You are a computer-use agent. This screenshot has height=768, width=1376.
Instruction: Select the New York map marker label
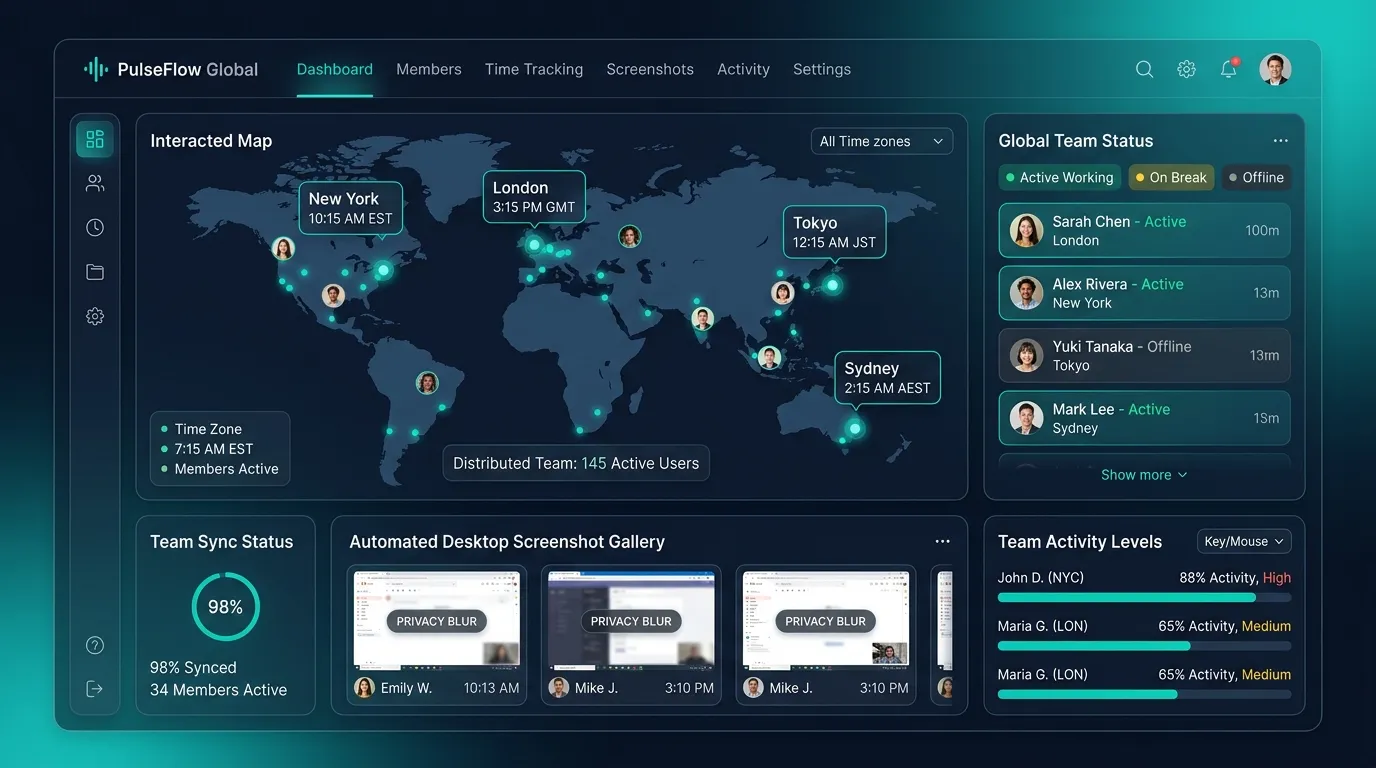(x=351, y=208)
